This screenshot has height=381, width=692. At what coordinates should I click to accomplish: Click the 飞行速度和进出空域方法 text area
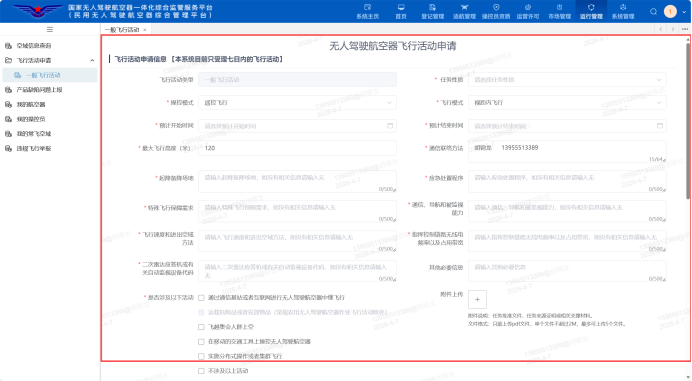297,241
